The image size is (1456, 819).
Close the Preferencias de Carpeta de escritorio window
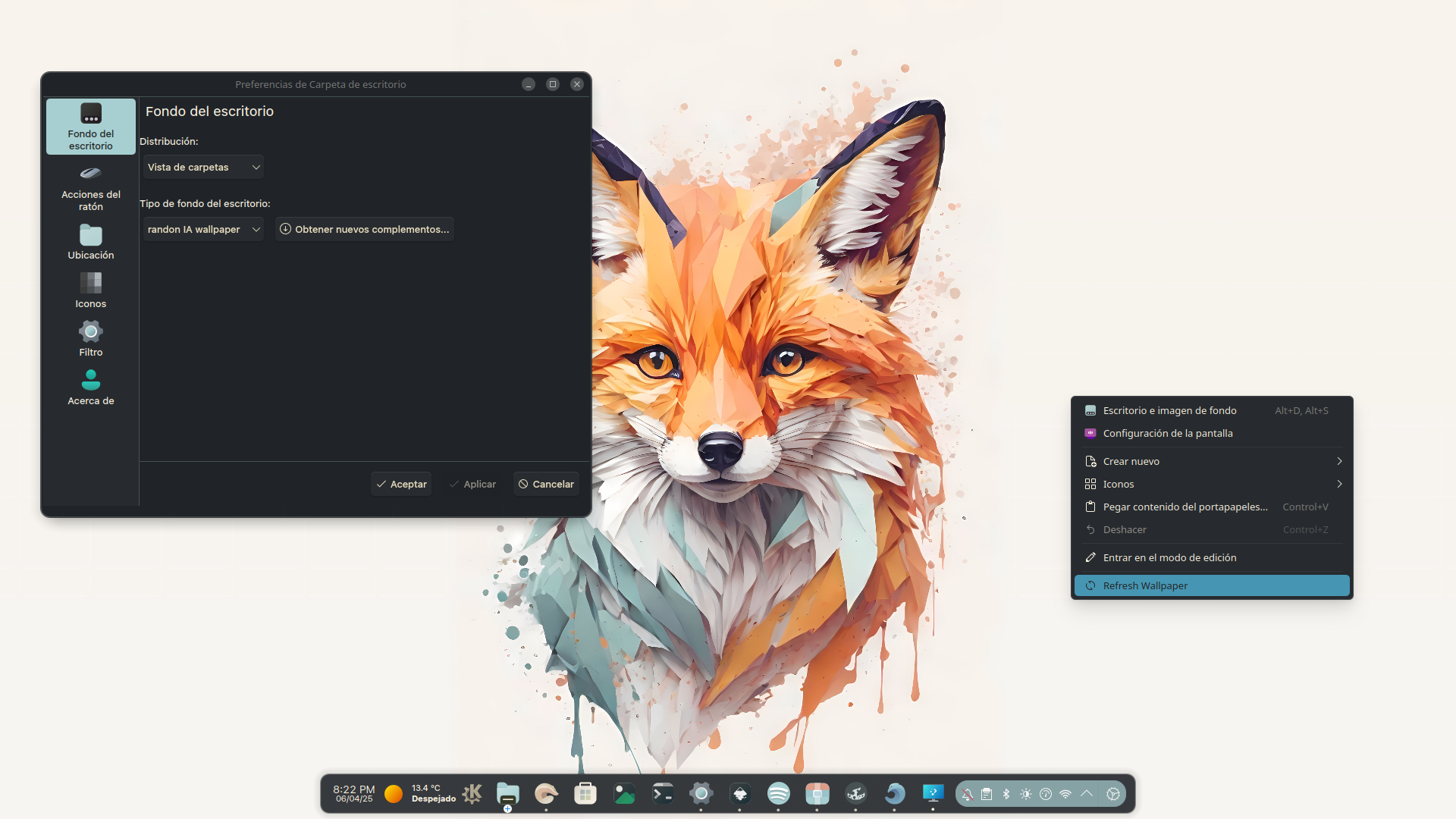[x=577, y=84]
